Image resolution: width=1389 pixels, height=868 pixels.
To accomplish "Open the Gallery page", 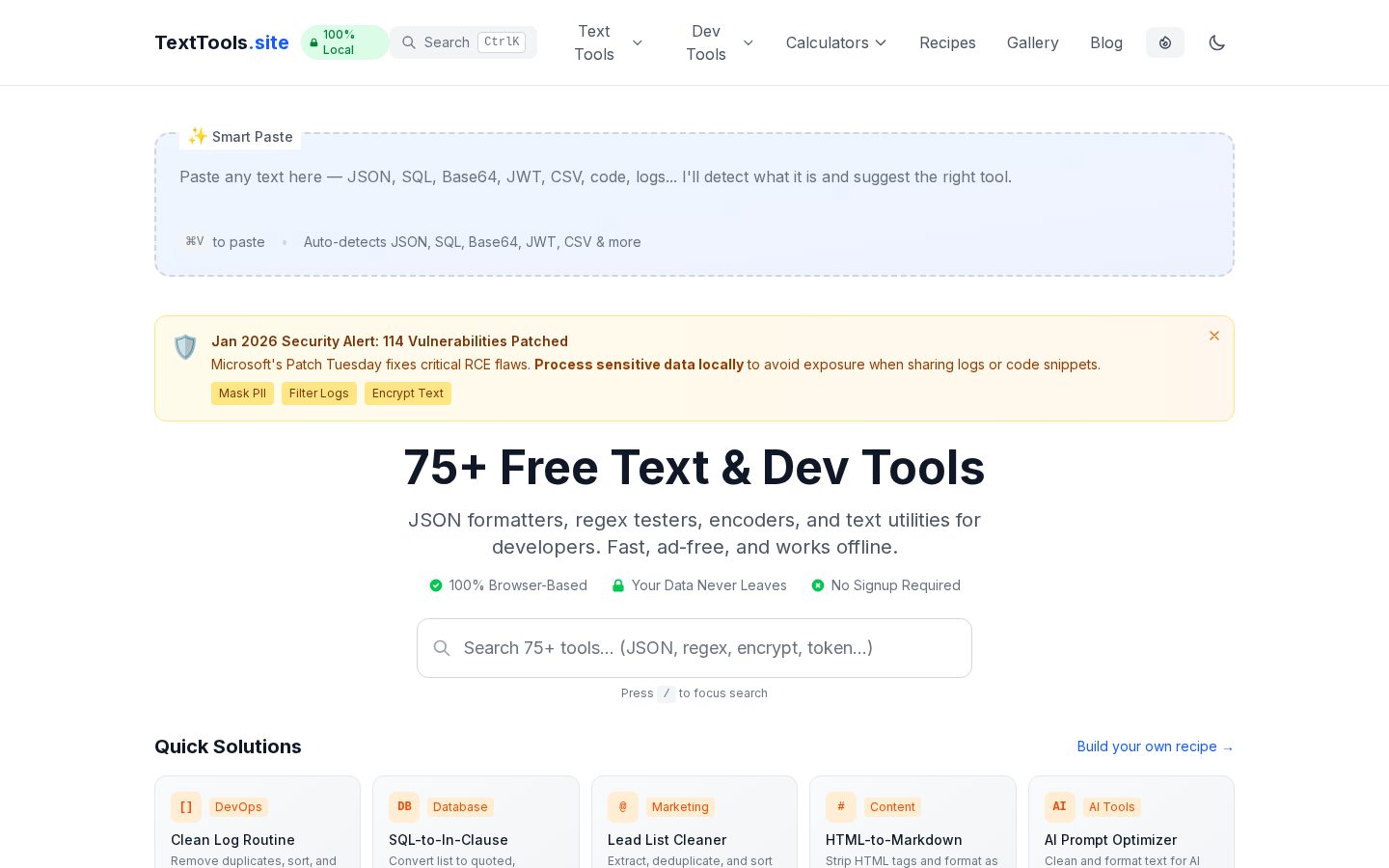I will pos(1032,42).
